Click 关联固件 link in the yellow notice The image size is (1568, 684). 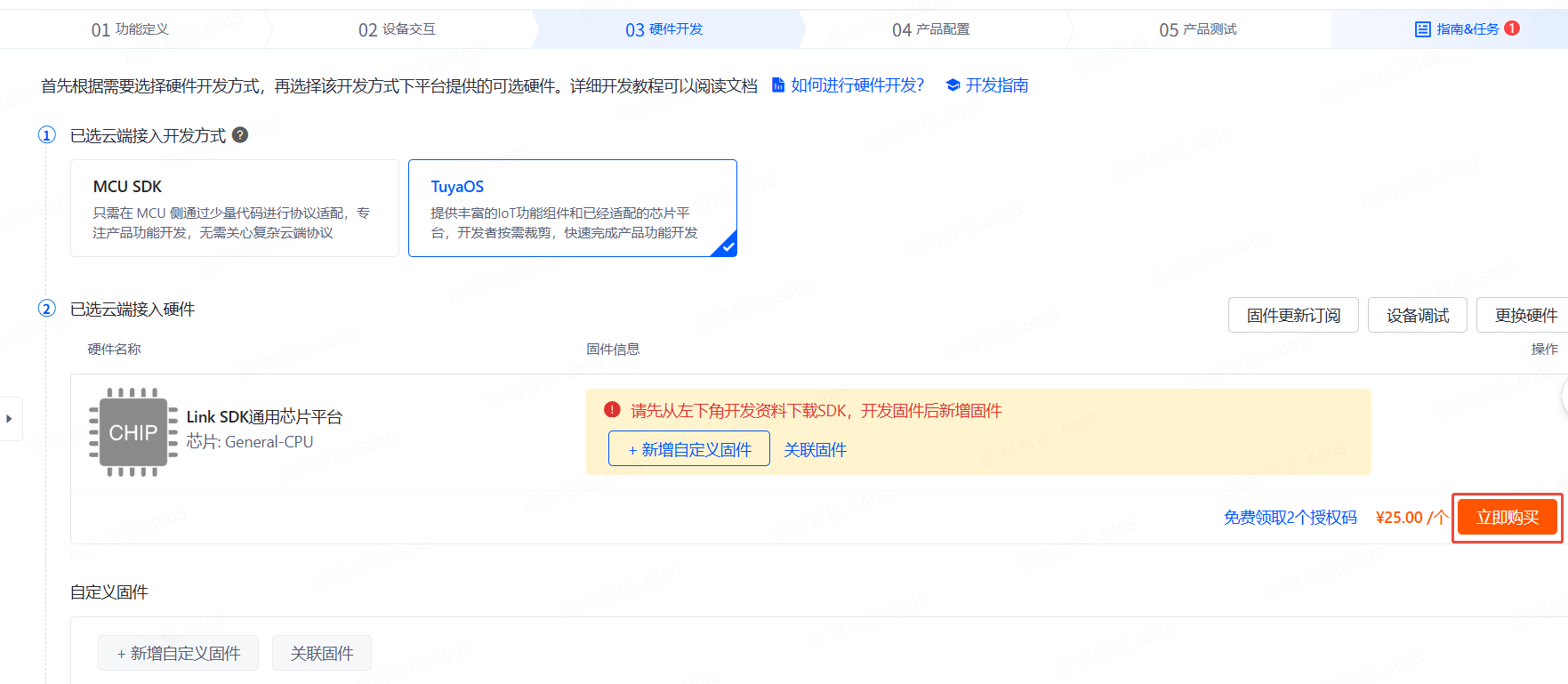(x=815, y=449)
